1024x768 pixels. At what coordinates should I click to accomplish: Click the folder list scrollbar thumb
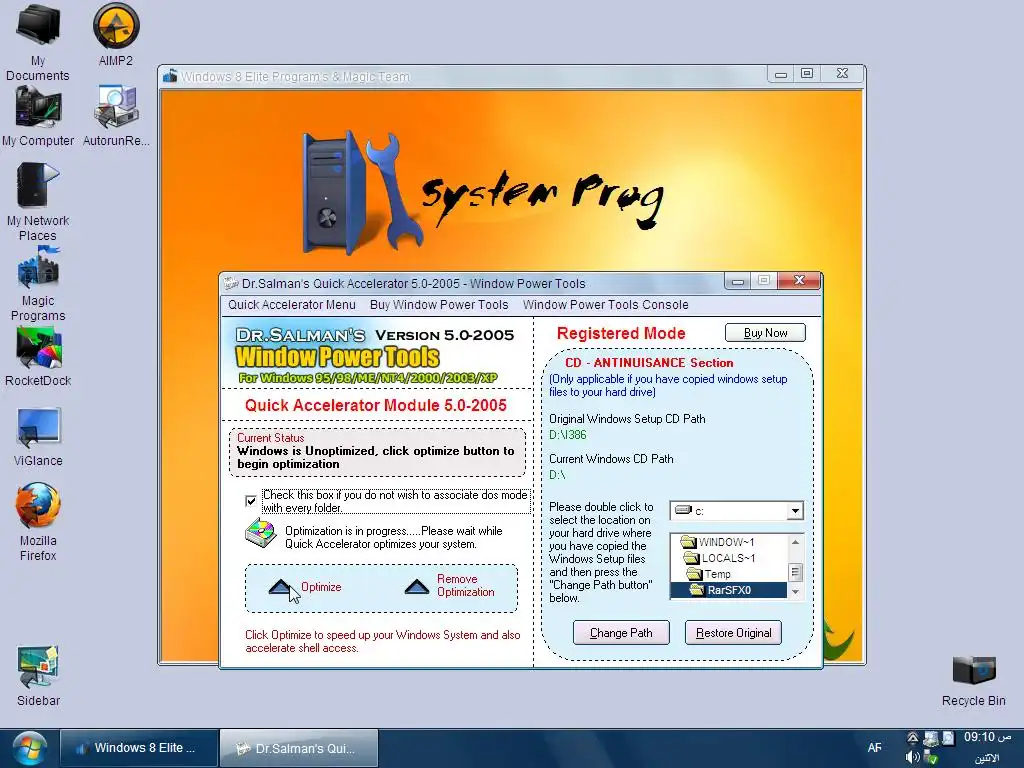[795, 572]
